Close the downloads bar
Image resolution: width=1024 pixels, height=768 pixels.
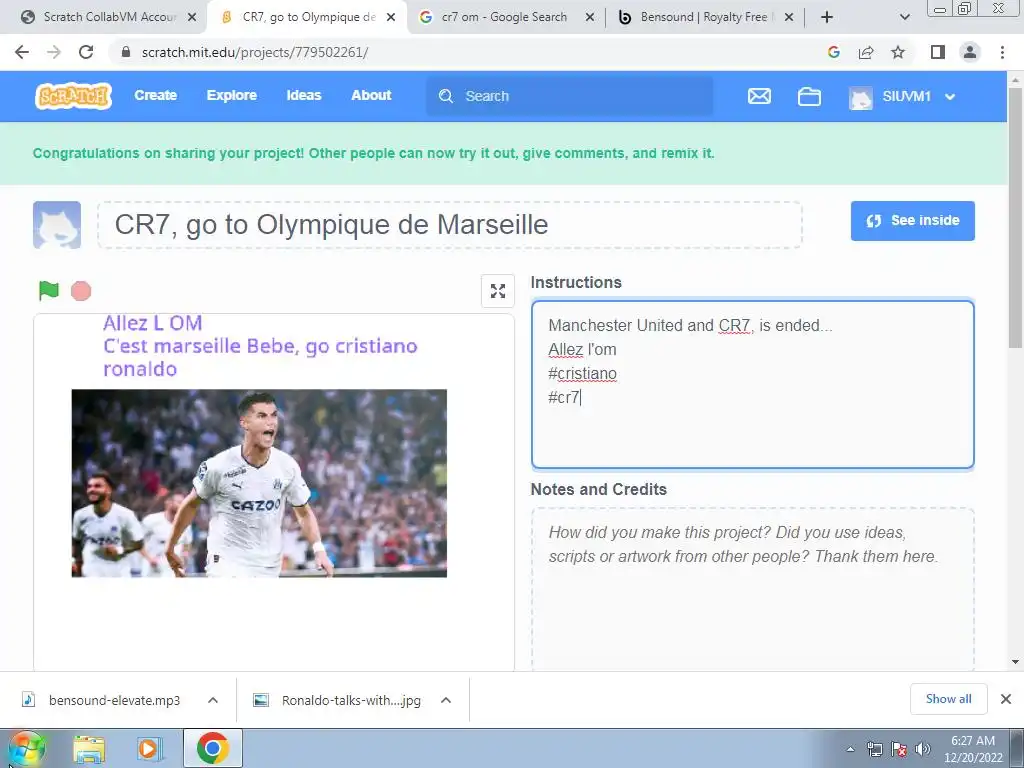(1006, 699)
